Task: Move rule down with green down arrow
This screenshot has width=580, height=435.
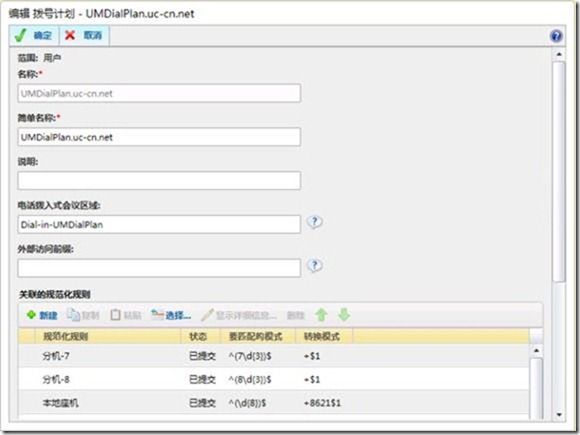Action: [344, 315]
